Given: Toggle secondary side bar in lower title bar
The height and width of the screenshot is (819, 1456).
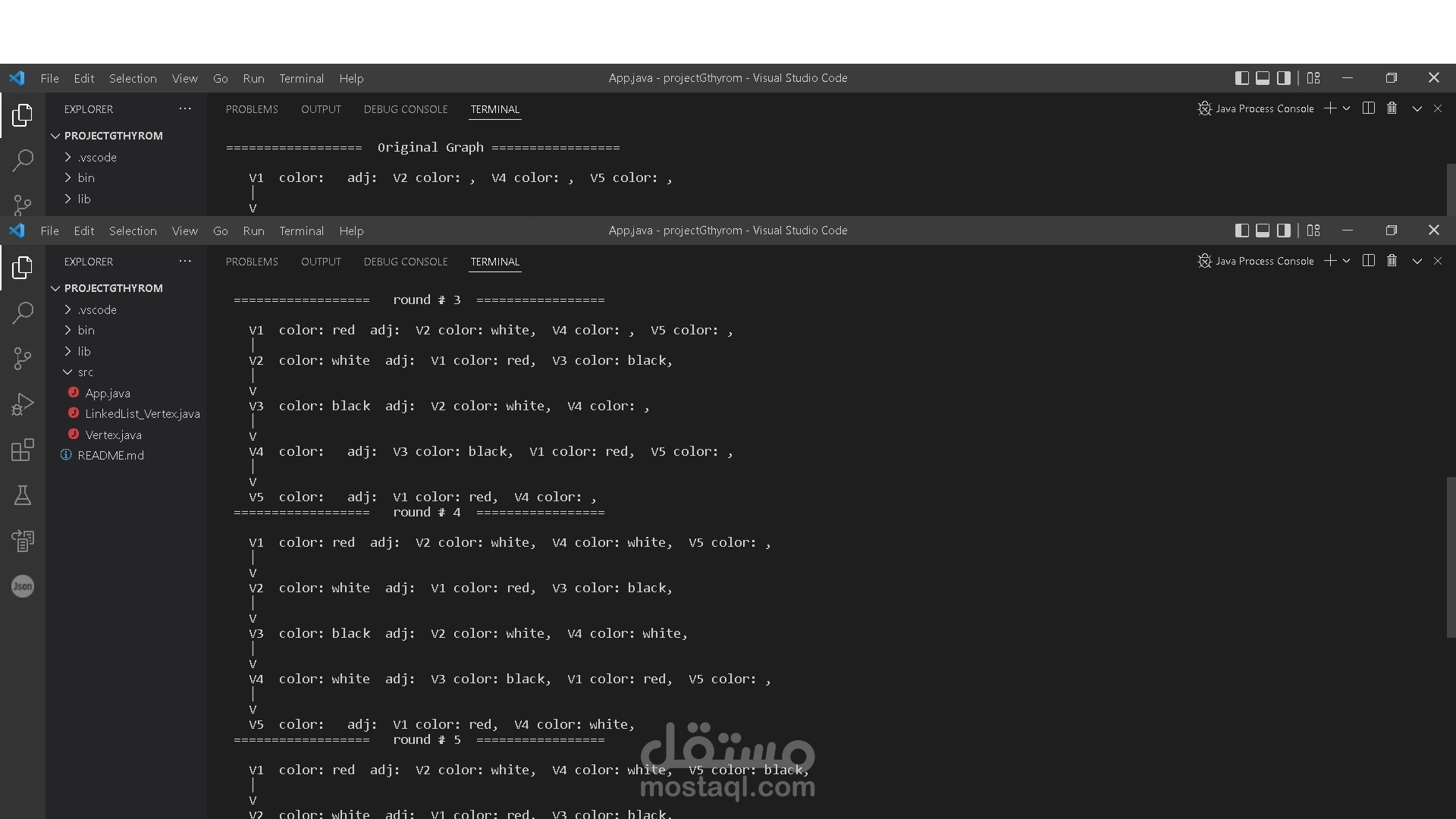Looking at the screenshot, I should click(1284, 231).
